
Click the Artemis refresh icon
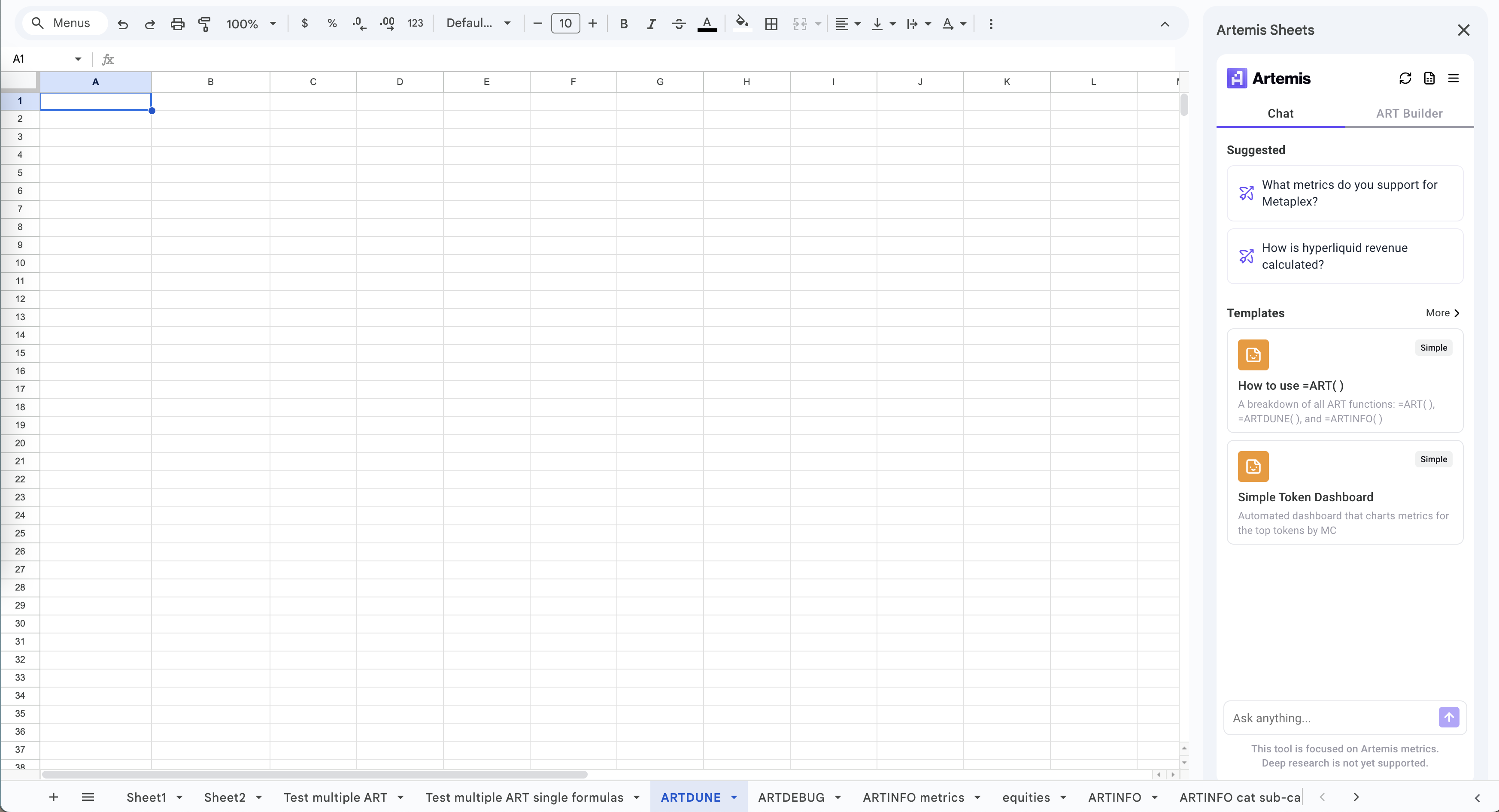1405,78
